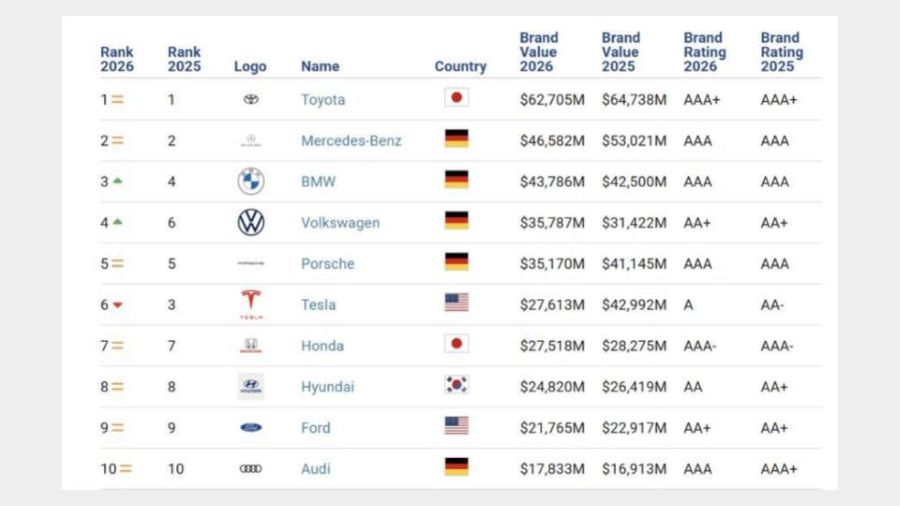This screenshot has width=900, height=506.
Task: Sort by Brand Value 2026 column header
Action: coord(538,52)
